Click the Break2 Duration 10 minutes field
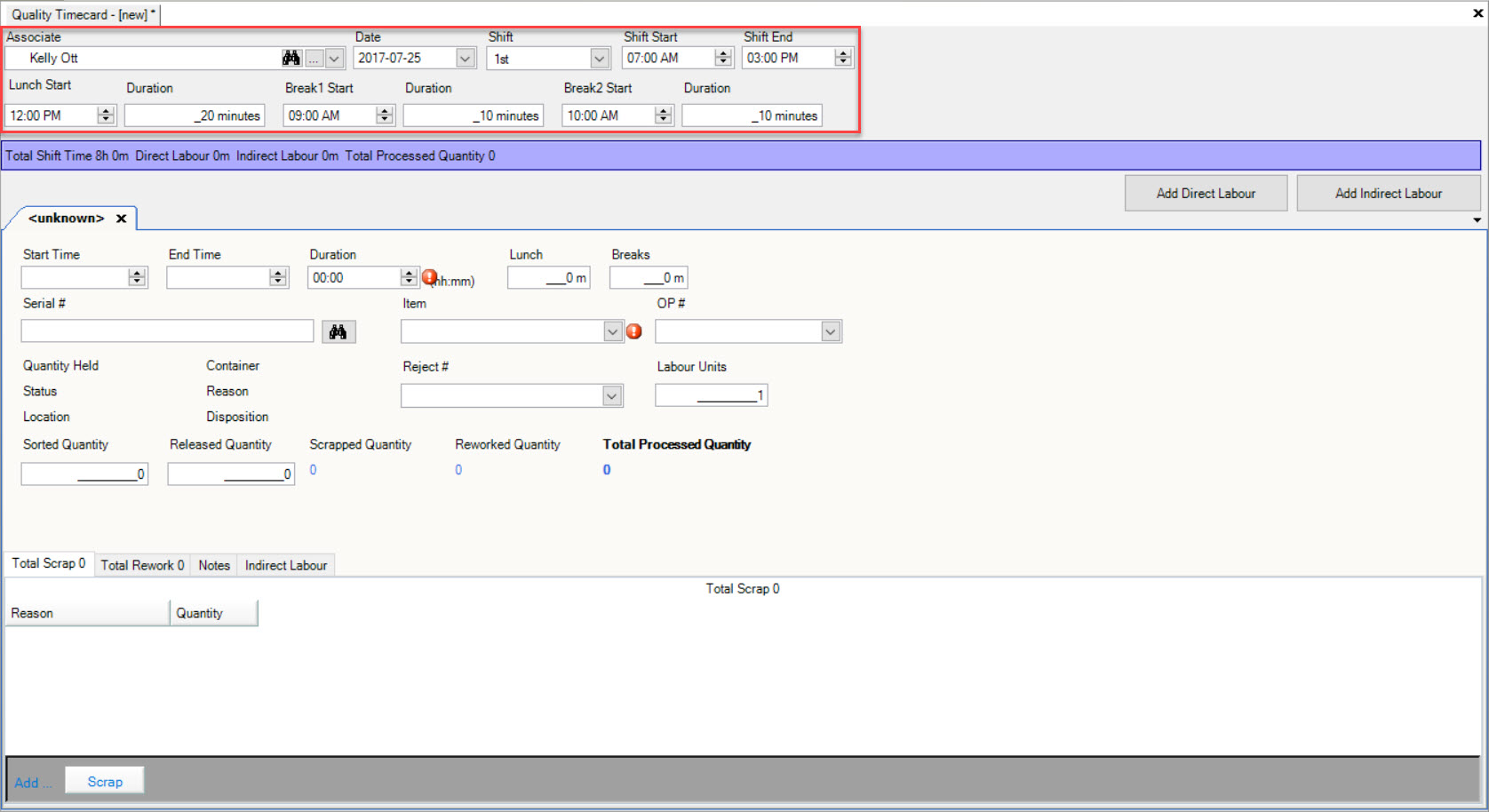 pos(752,115)
